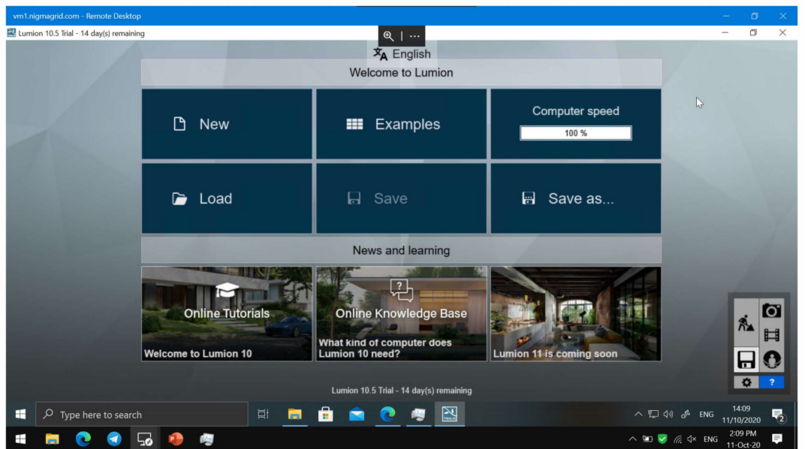
Task: Click the muted speaker in local tray
Action: pos(692,439)
